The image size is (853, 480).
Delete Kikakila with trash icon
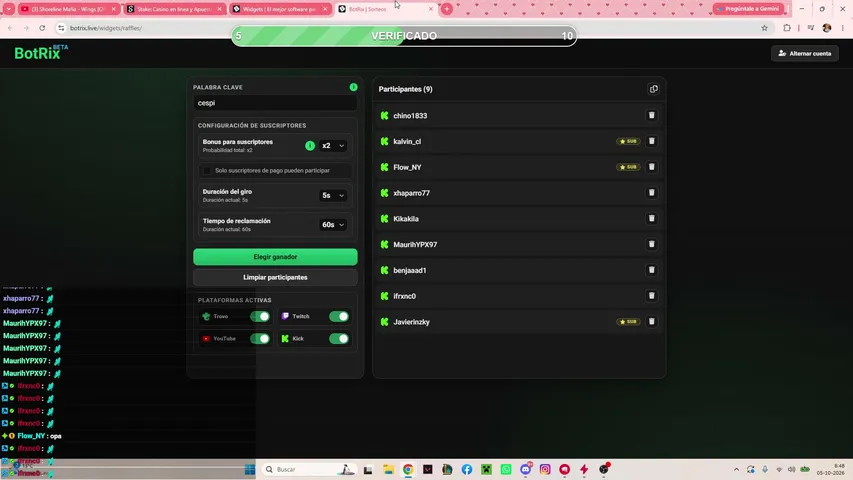point(651,218)
